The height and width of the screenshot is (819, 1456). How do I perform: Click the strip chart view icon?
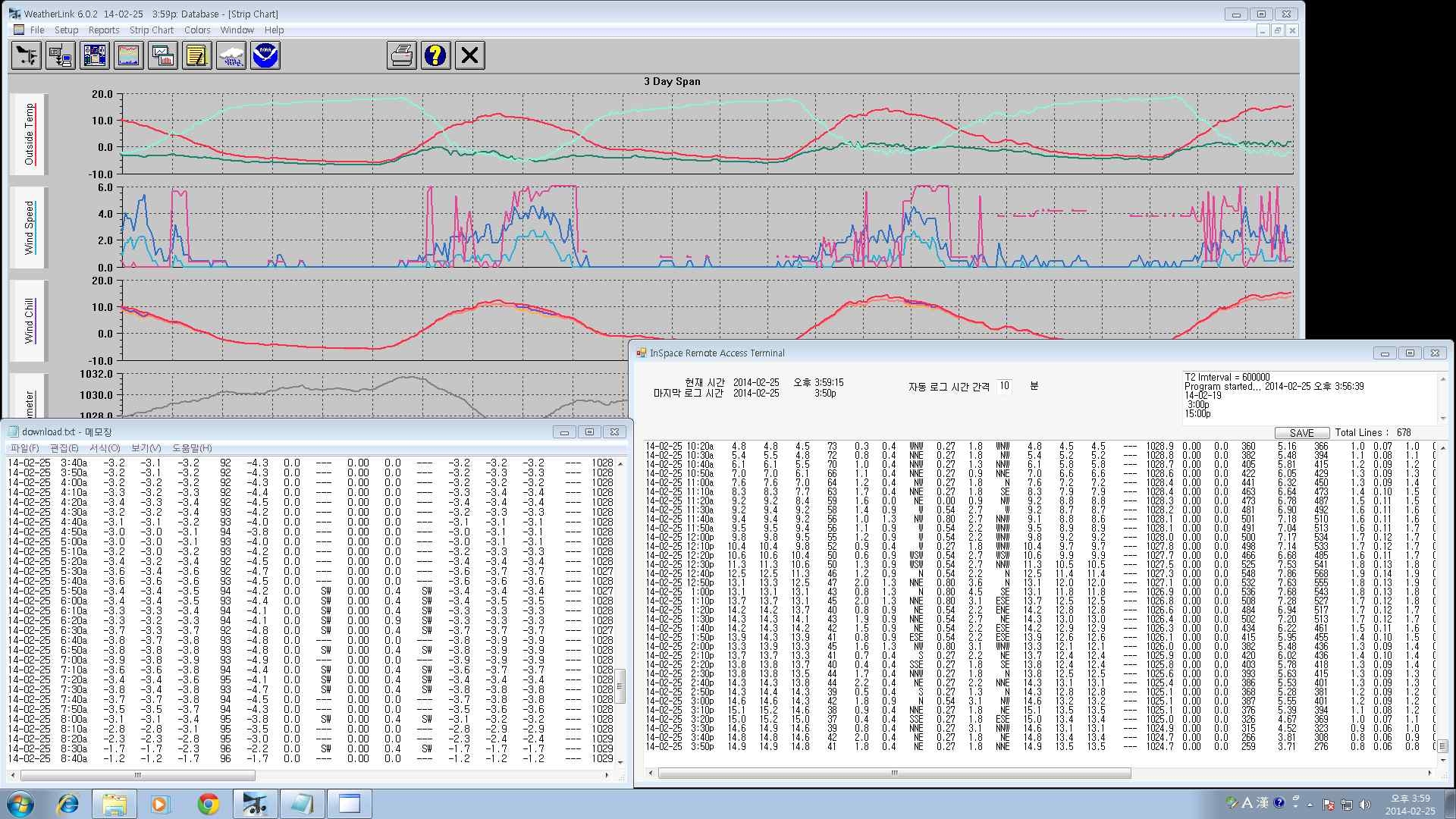click(x=128, y=55)
